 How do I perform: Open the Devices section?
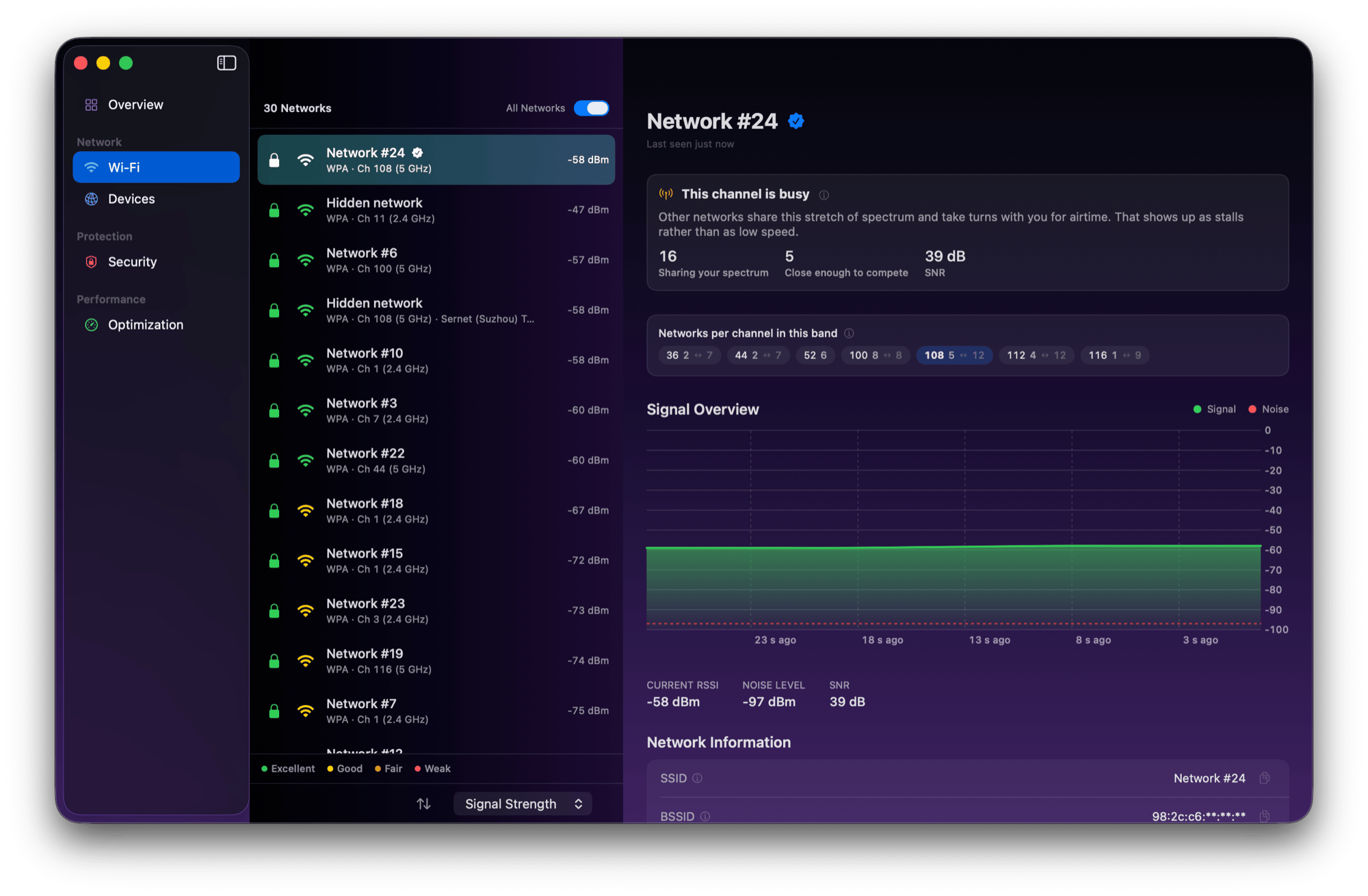[x=156, y=199]
